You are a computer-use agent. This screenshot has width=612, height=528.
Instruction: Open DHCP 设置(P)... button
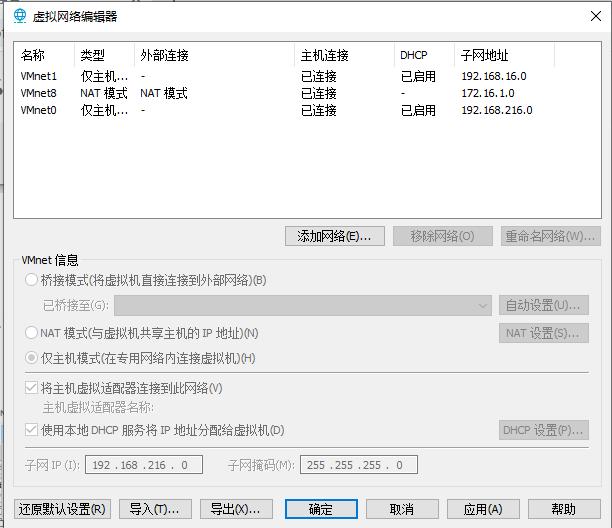coord(544,430)
